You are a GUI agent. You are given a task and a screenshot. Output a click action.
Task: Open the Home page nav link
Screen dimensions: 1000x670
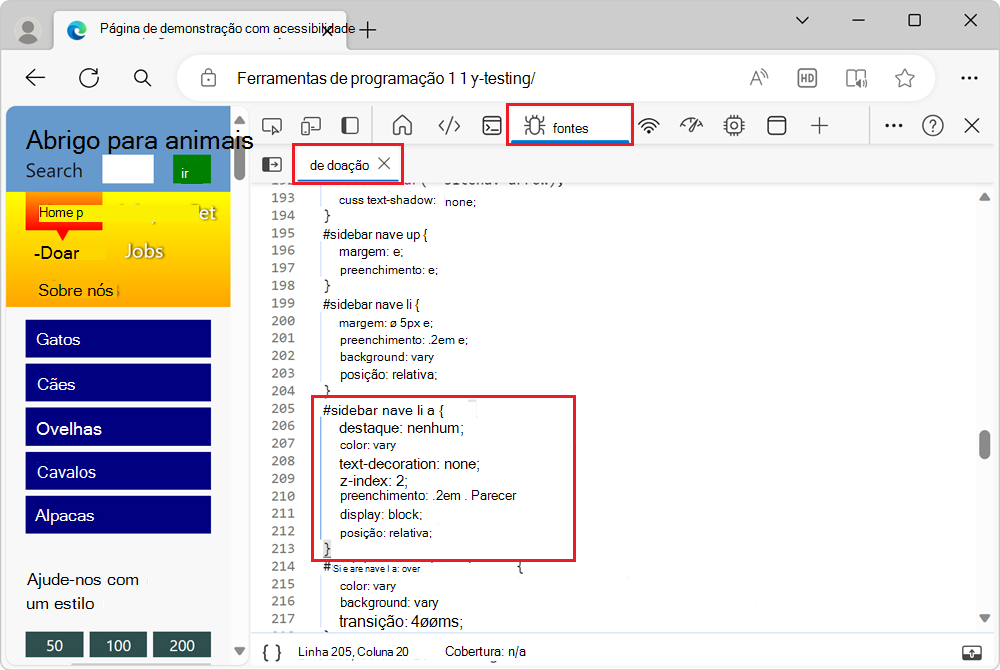point(61,212)
